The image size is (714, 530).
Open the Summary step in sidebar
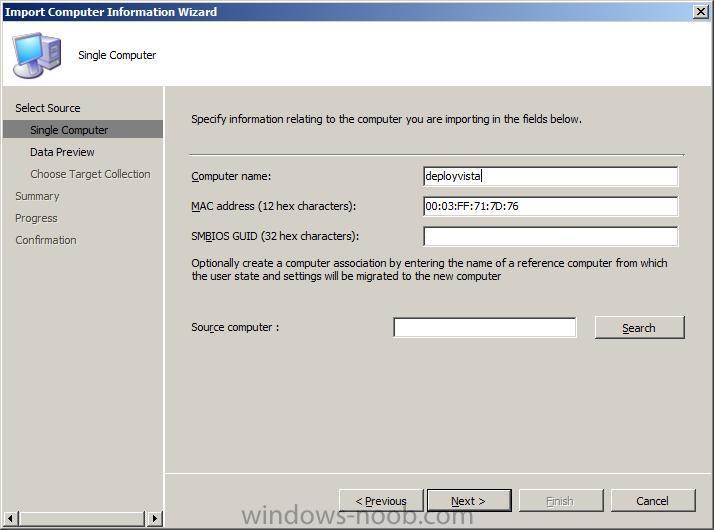(x=37, y=196)
